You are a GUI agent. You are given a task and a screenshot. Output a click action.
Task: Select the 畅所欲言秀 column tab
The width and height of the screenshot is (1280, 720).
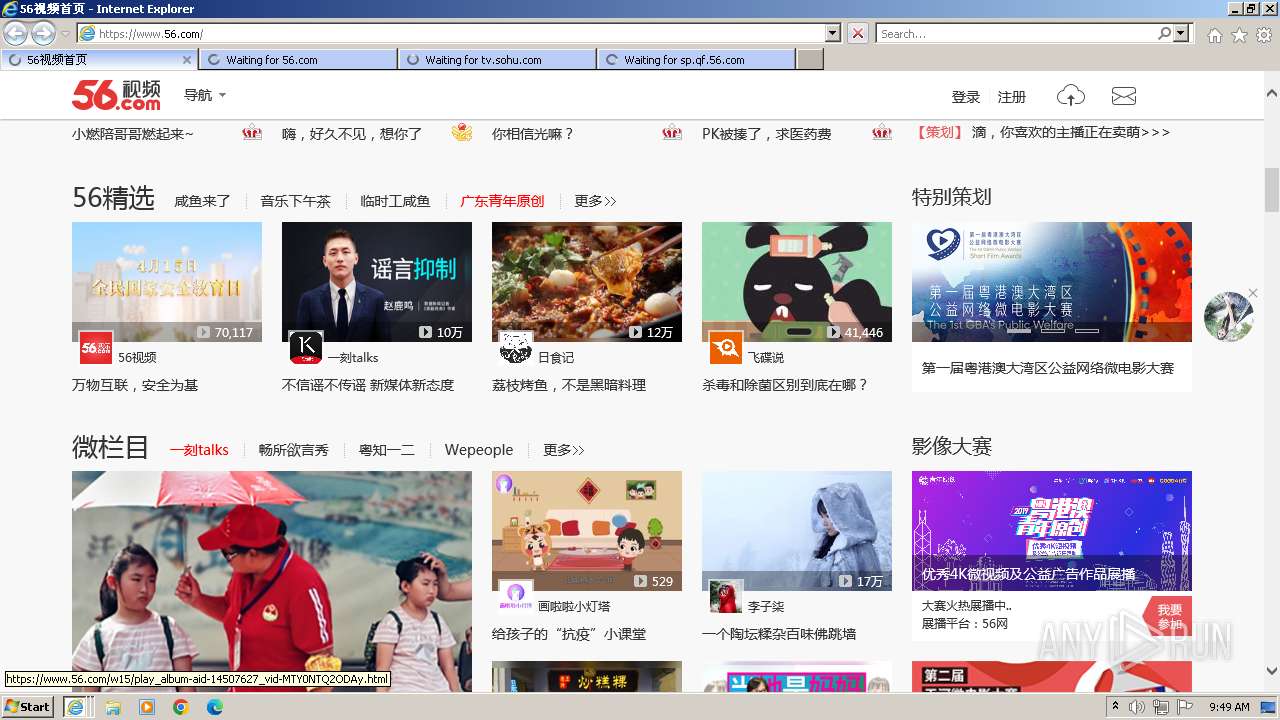click(x=293, y=450)
